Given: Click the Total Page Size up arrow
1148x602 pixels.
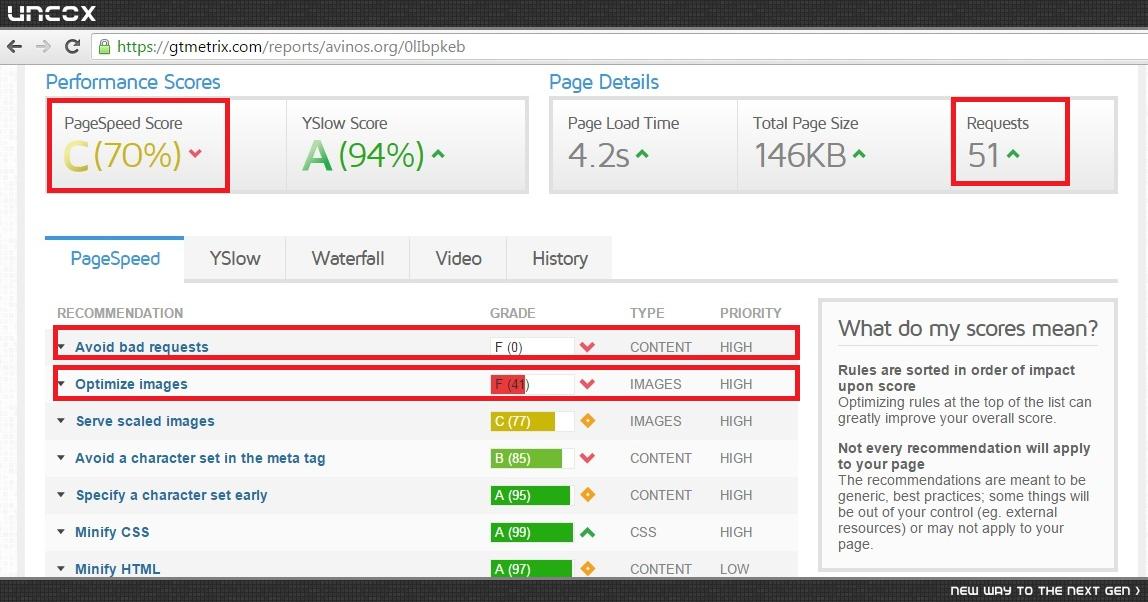Looking at the screenshot, I should [859, 153].
